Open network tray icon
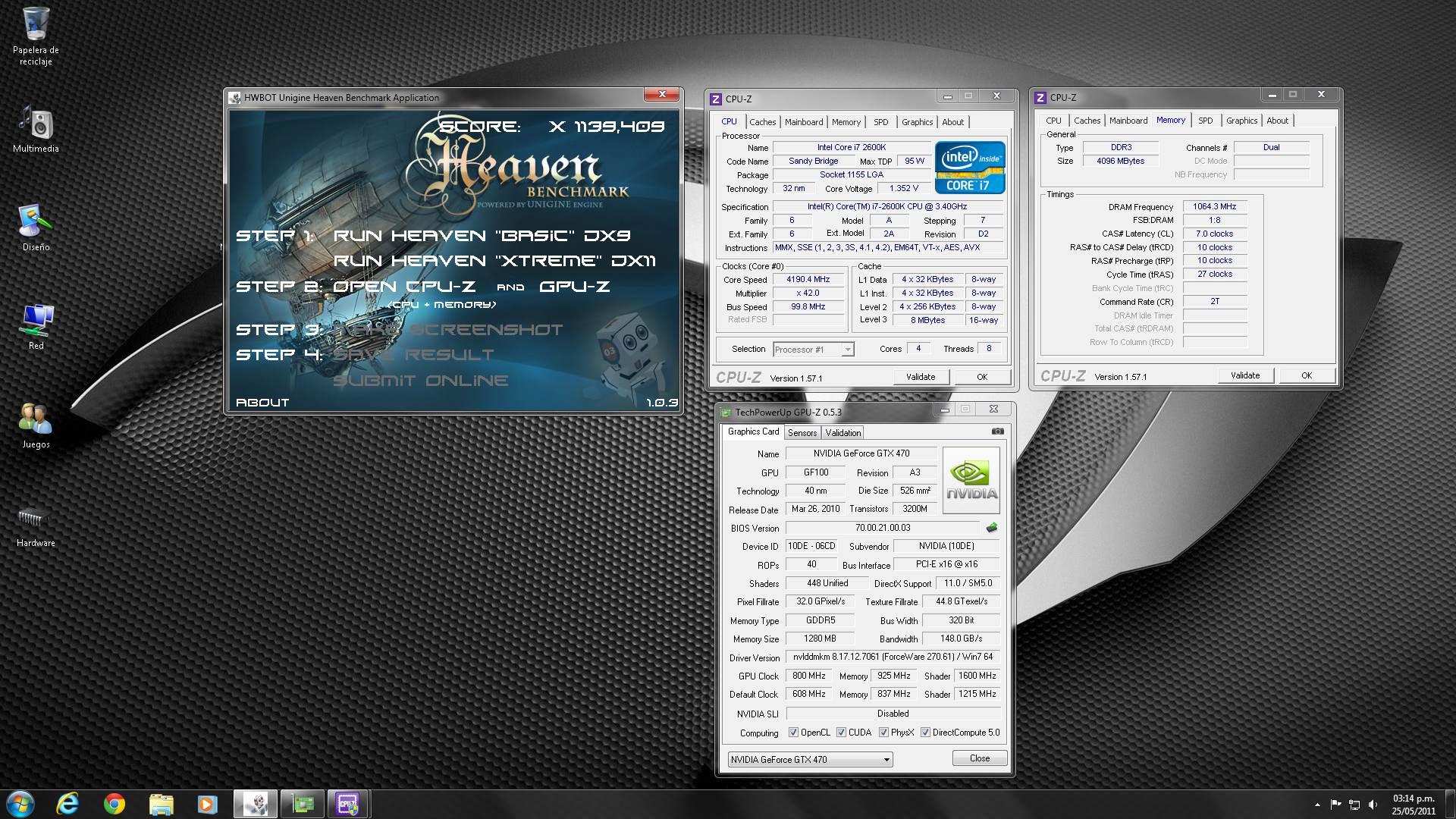The height and width of the screenshot is (819, 1456). (1354, 805)
